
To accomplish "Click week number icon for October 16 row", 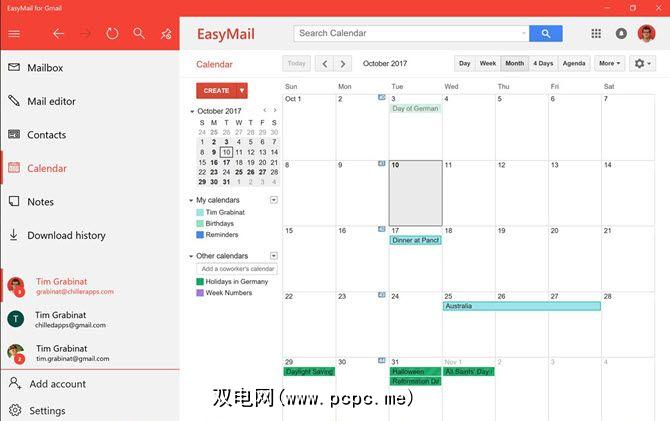I will 382,229.
